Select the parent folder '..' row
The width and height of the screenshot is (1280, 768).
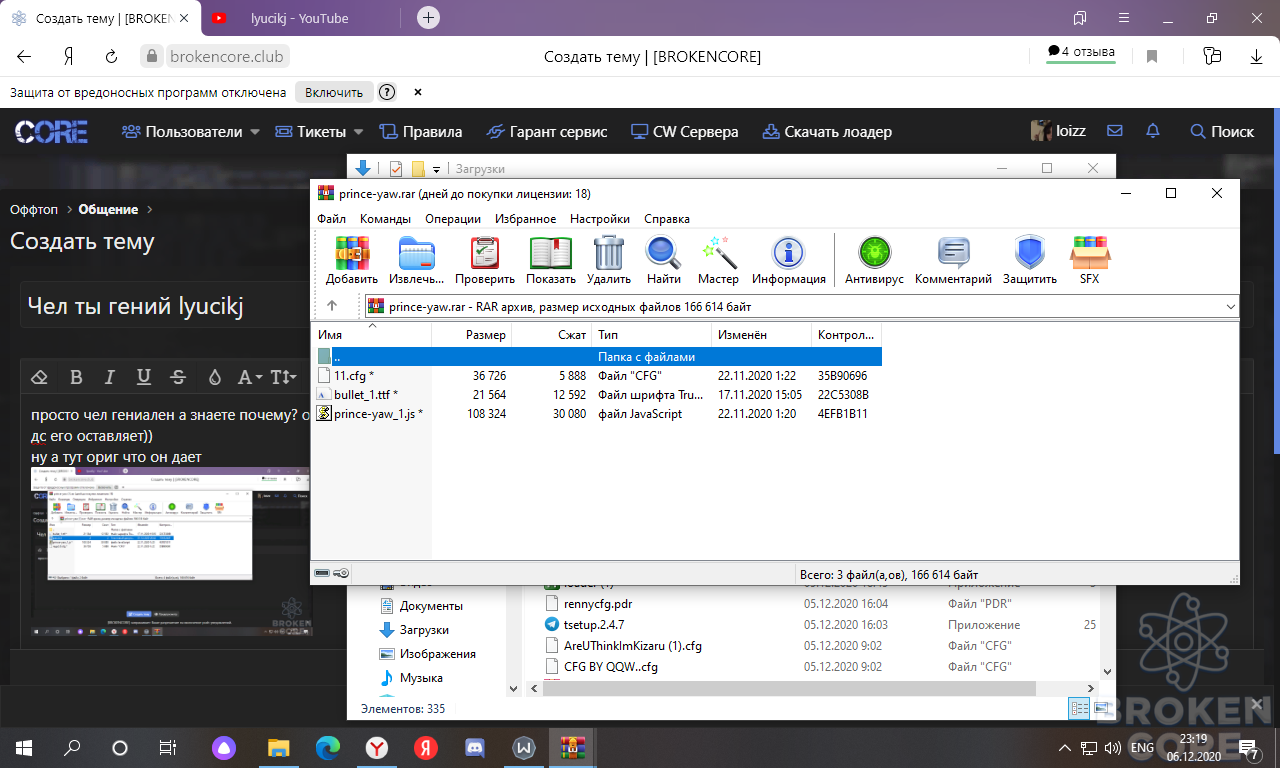tap(597, 356)
